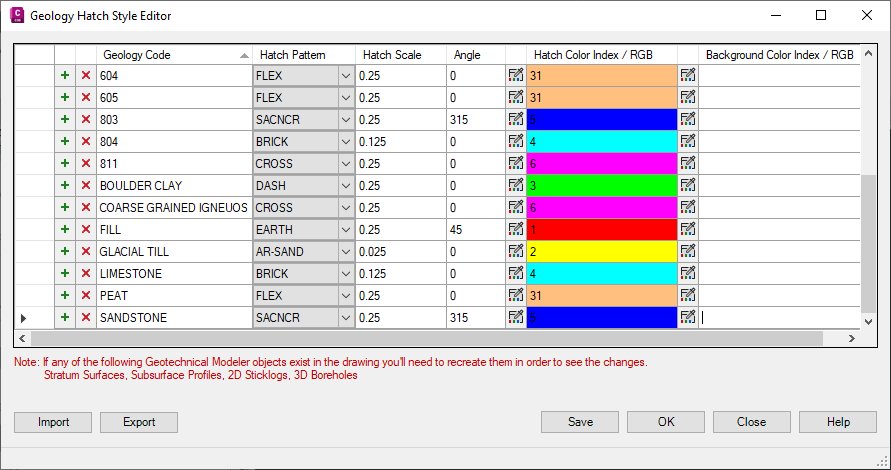Open Help for the editor

(x=838, y=422)
